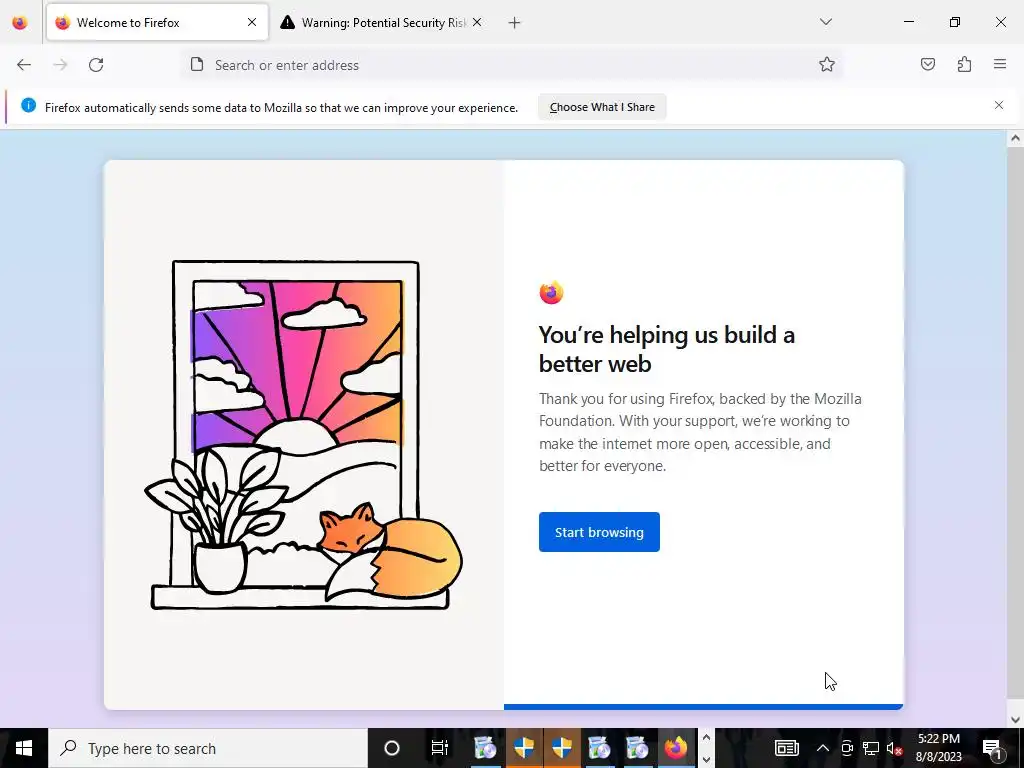
Task: Click the blue info icon in notification bar
Action: pyautogui.click(x=29, y=105)
